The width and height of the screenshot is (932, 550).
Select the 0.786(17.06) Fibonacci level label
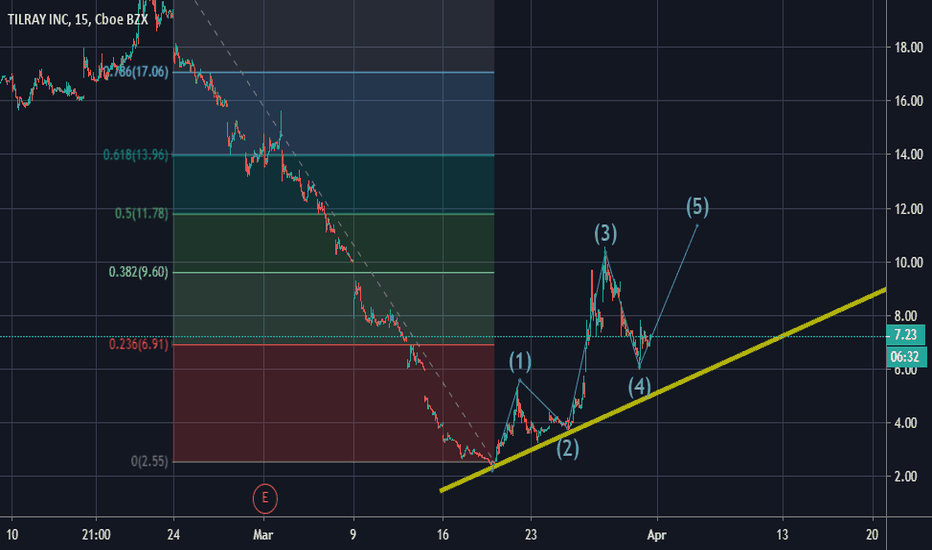pyautogui.click(x=134, y=72)
